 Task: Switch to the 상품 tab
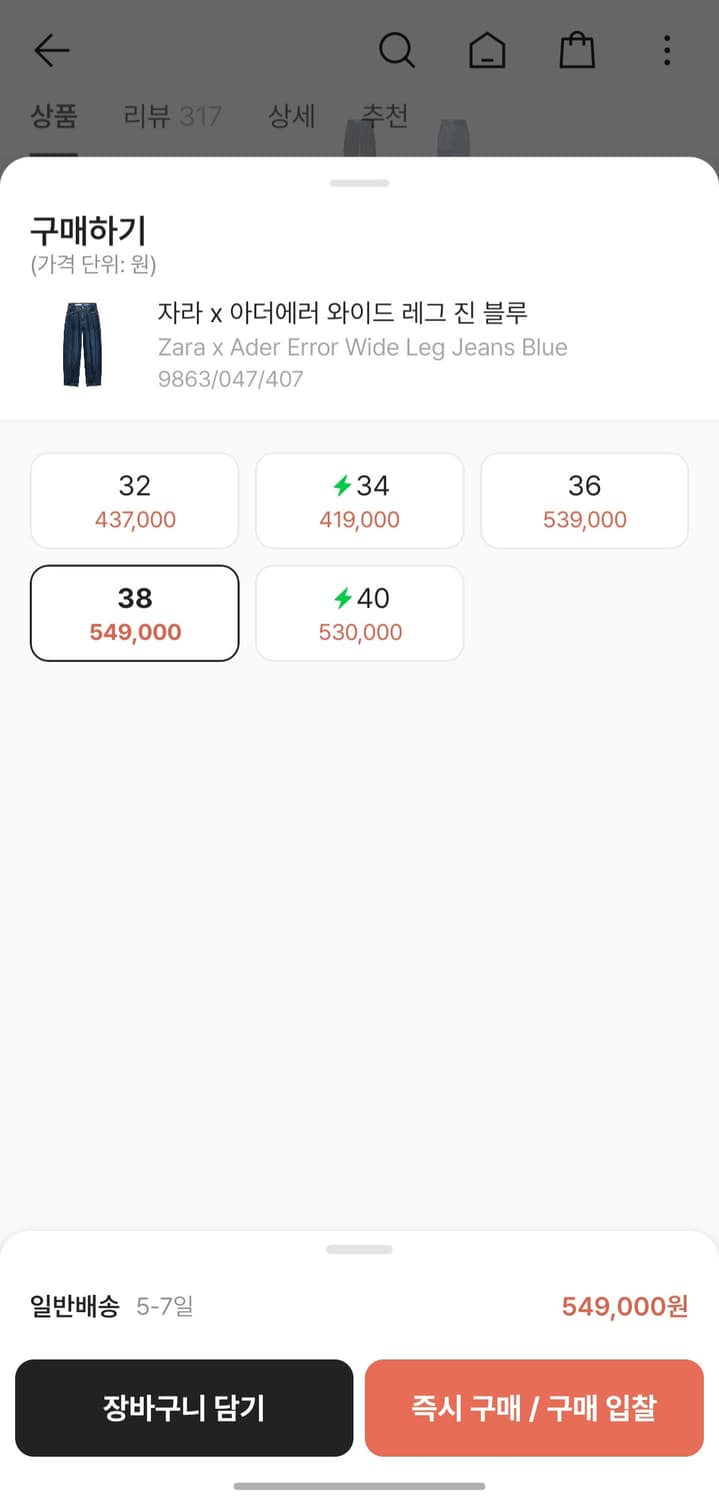54,117
